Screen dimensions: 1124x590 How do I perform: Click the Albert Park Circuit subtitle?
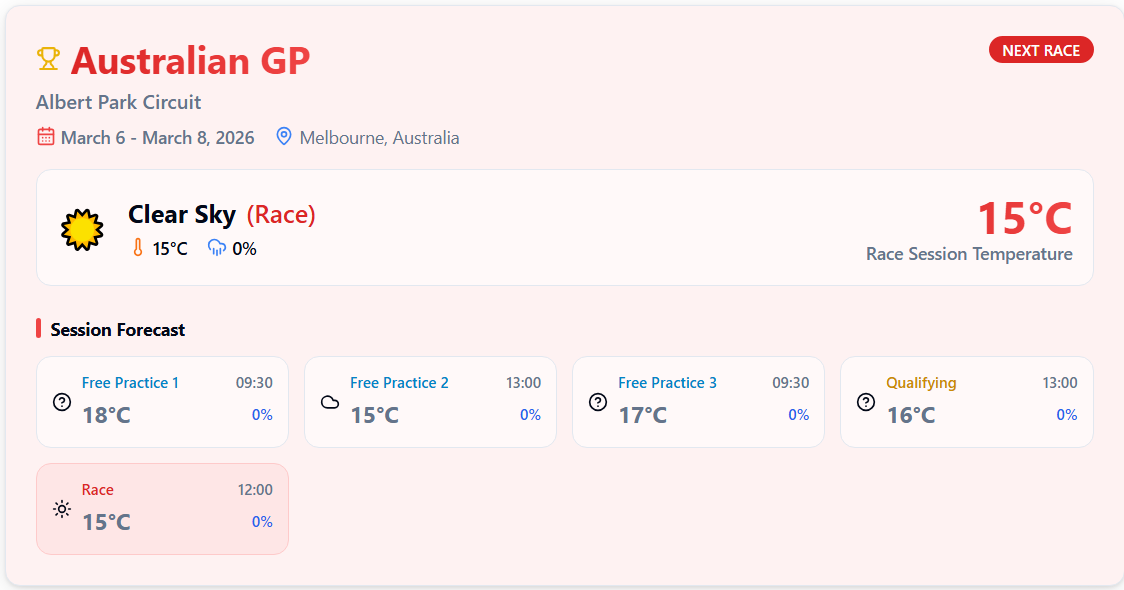tap(118, 102)
